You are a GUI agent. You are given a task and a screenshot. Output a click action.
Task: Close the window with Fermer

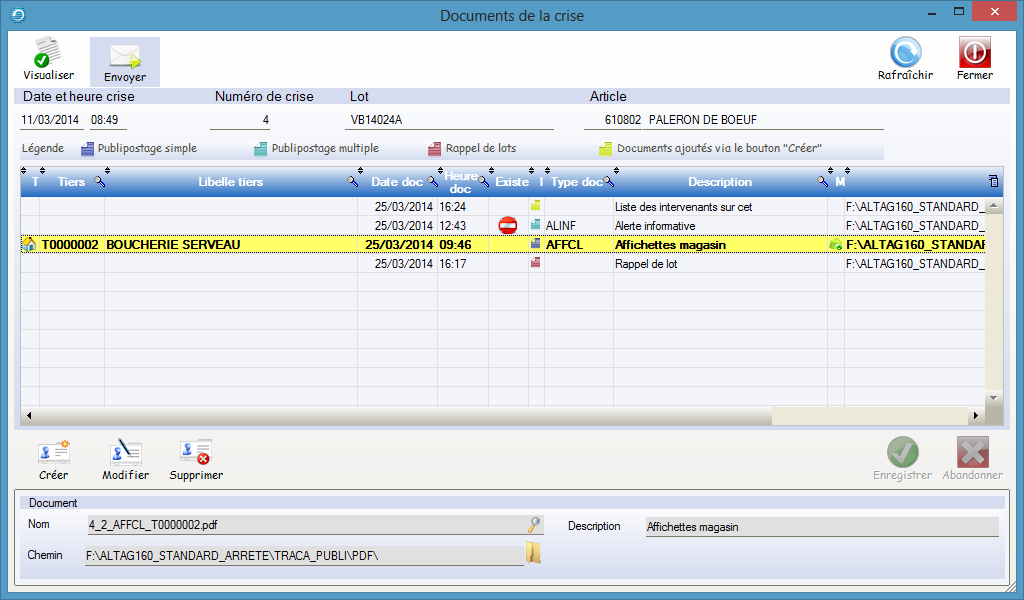coord(974,53)
